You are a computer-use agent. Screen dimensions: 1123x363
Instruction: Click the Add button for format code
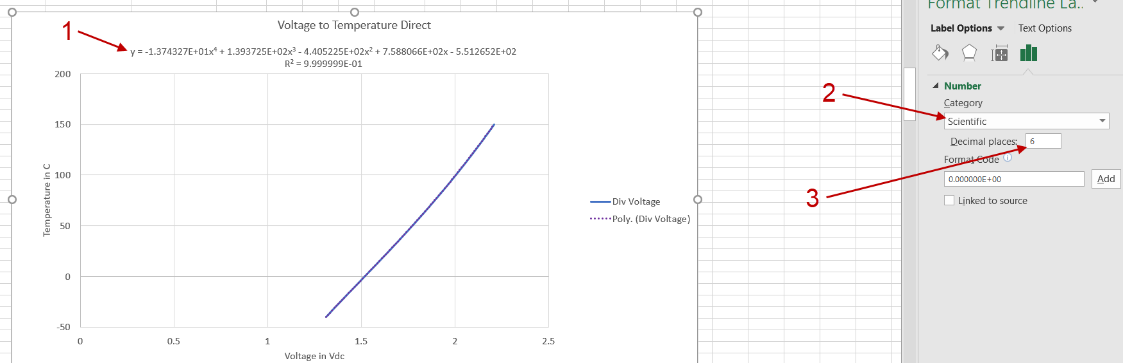[x=1106, y=179]
